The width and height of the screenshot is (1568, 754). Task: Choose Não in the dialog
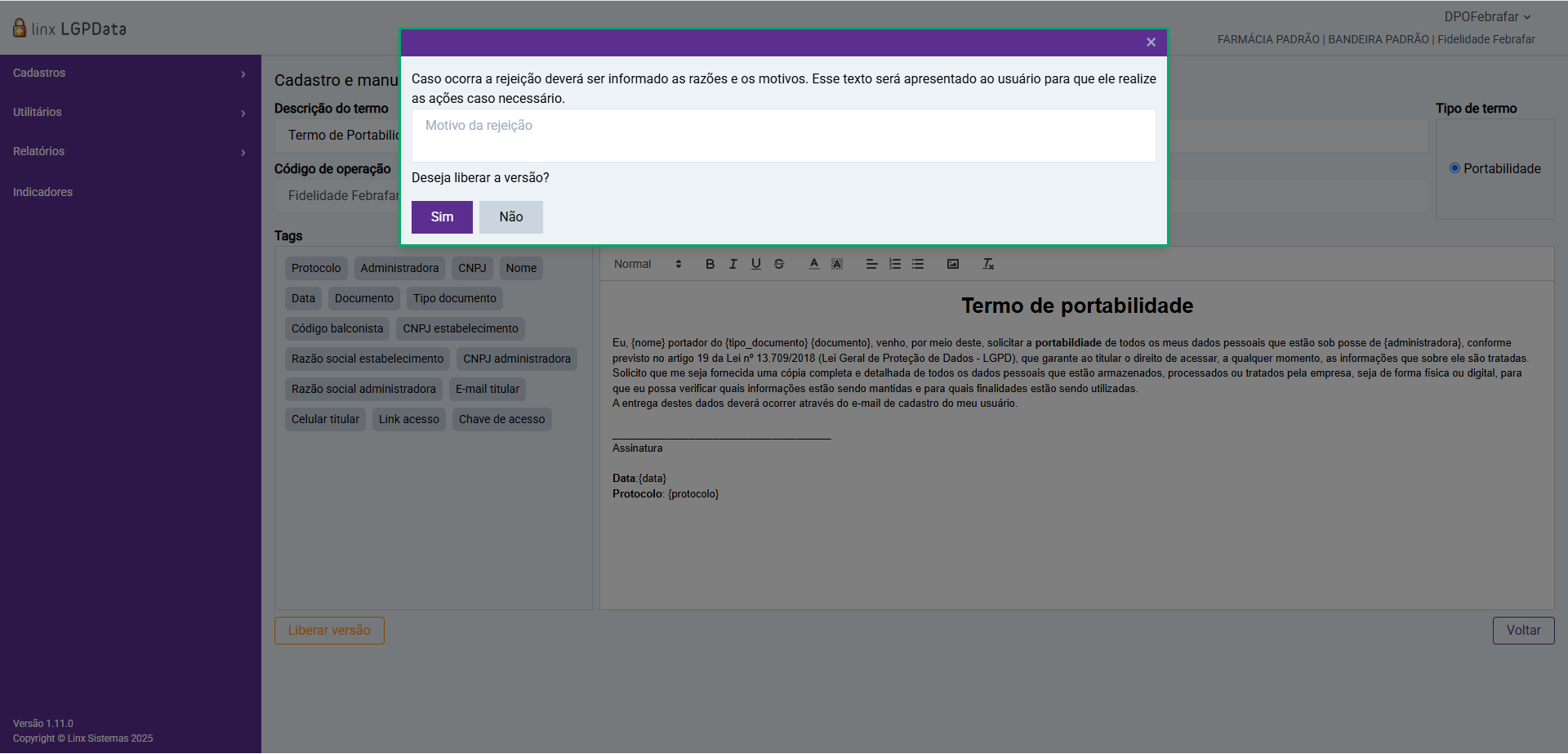[x=511, y=217]
